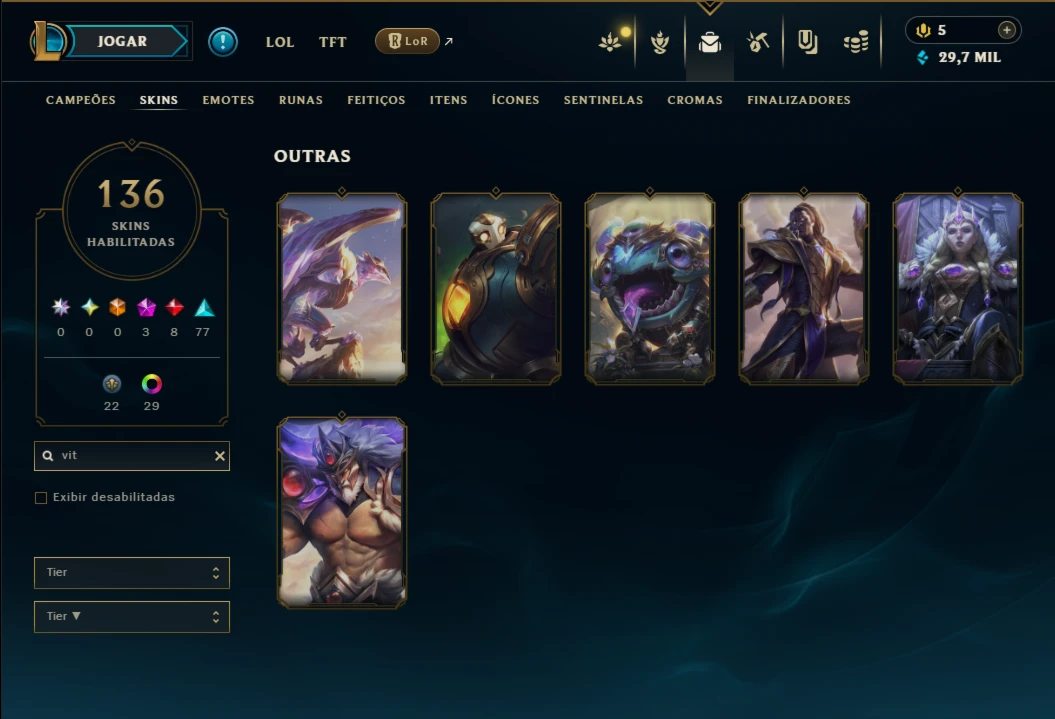
Task: Open the Cromas tab
Action: point(695,100)
